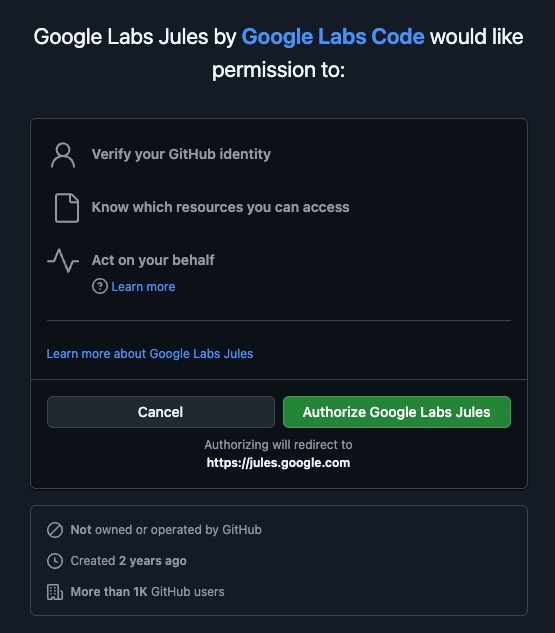Image resolution: width=555 pixels, height=633 pixels.
Task: Click the clock icon beside Created date
Action: [55, 561]
